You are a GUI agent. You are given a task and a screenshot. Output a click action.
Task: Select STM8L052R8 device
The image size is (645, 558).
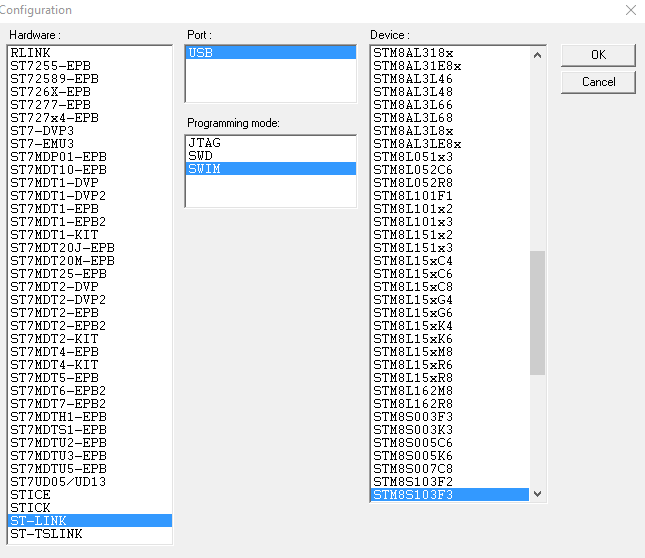coord(450,183)
